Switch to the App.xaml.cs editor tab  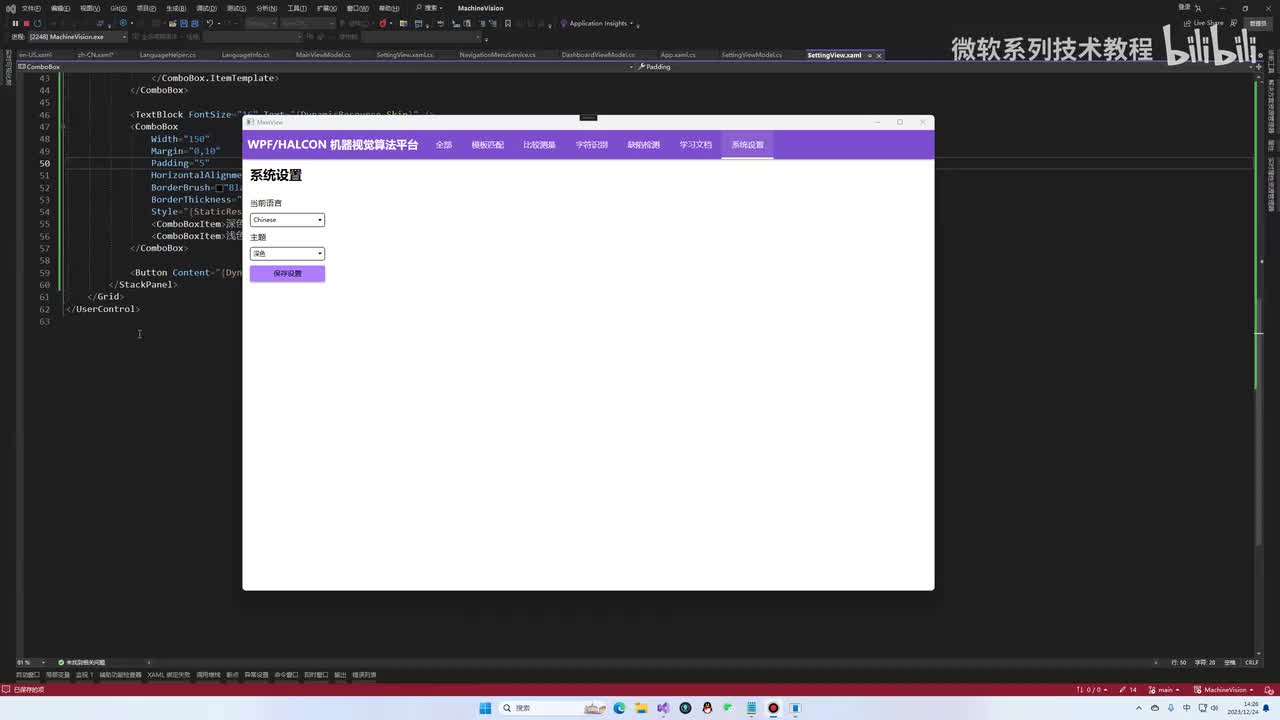[678, 55]
